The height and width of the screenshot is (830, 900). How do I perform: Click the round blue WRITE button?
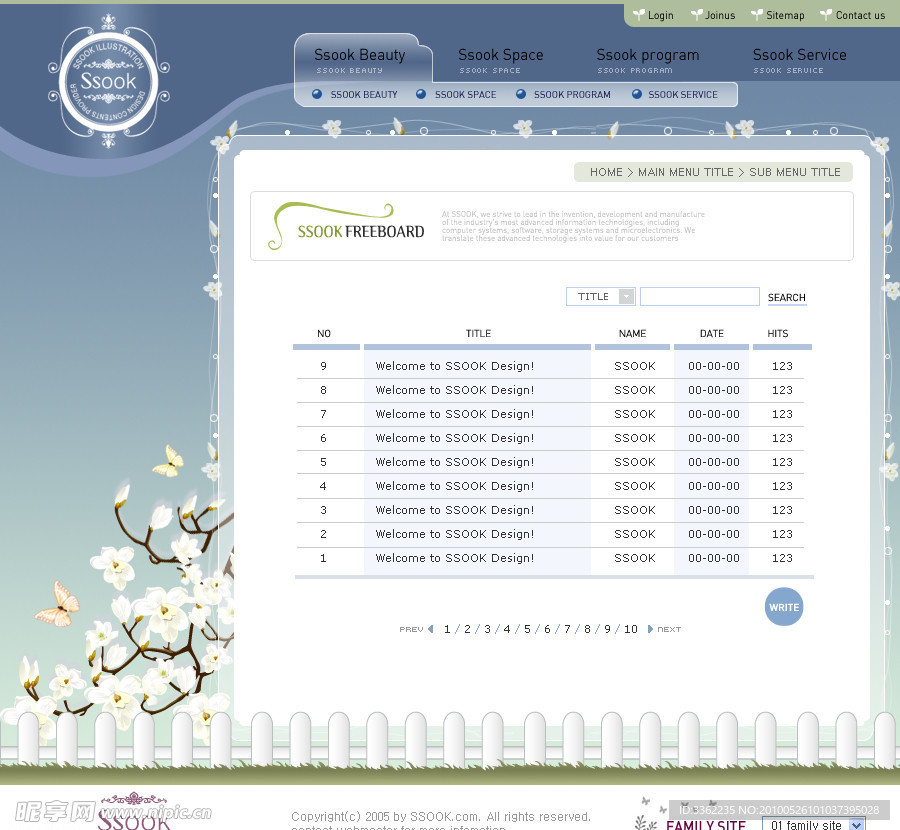(784, 607)
